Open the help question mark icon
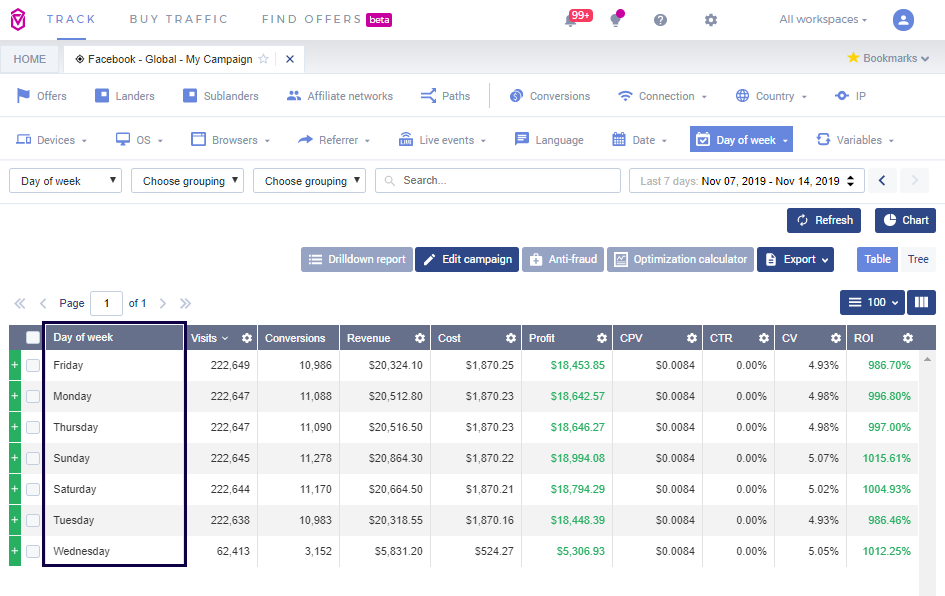This screenshot has width=945, height=596. tap(660, 20)
